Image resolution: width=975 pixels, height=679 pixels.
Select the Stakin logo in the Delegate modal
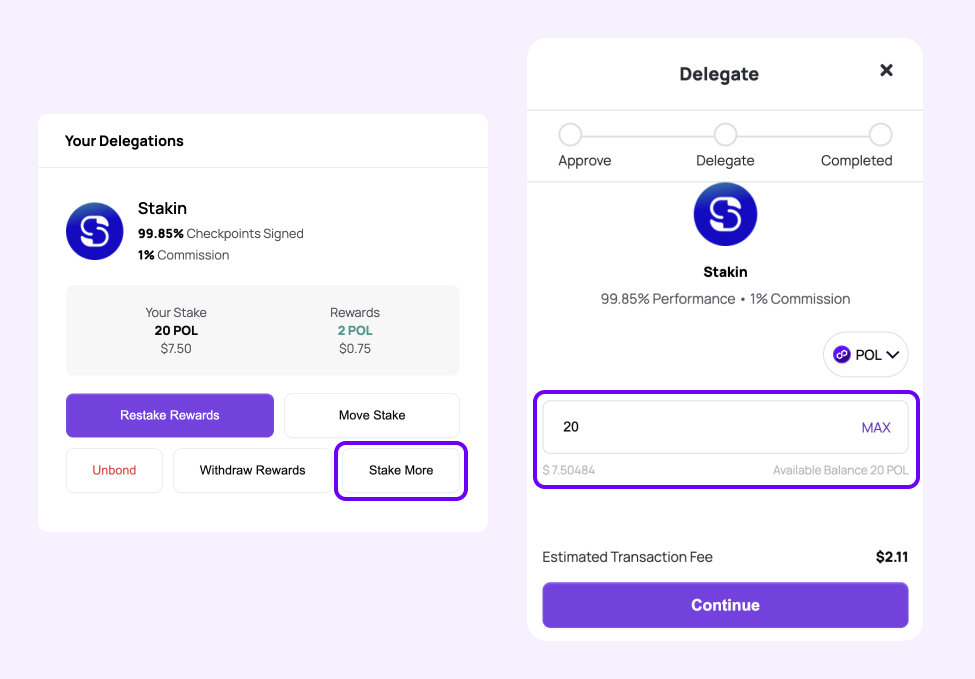click(725, 213)
